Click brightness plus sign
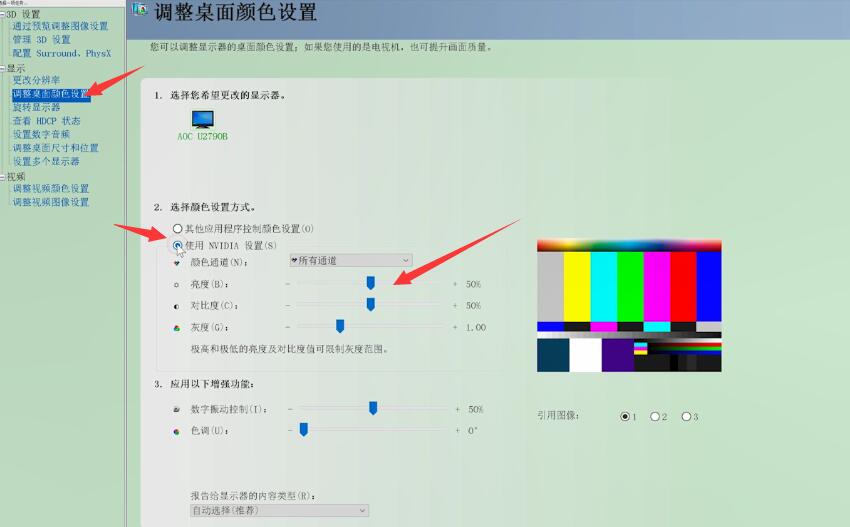Viewport: 850px width, 527px height. [x=455, y=284]
